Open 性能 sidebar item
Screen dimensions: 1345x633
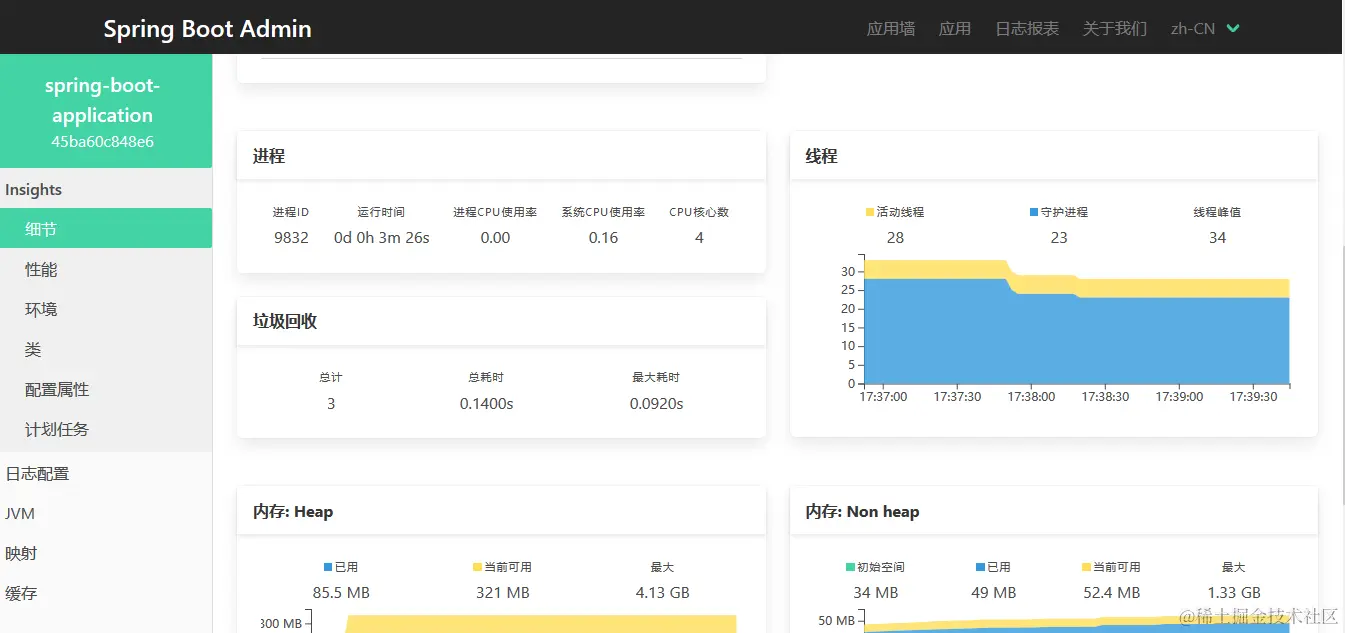point(106,270)
